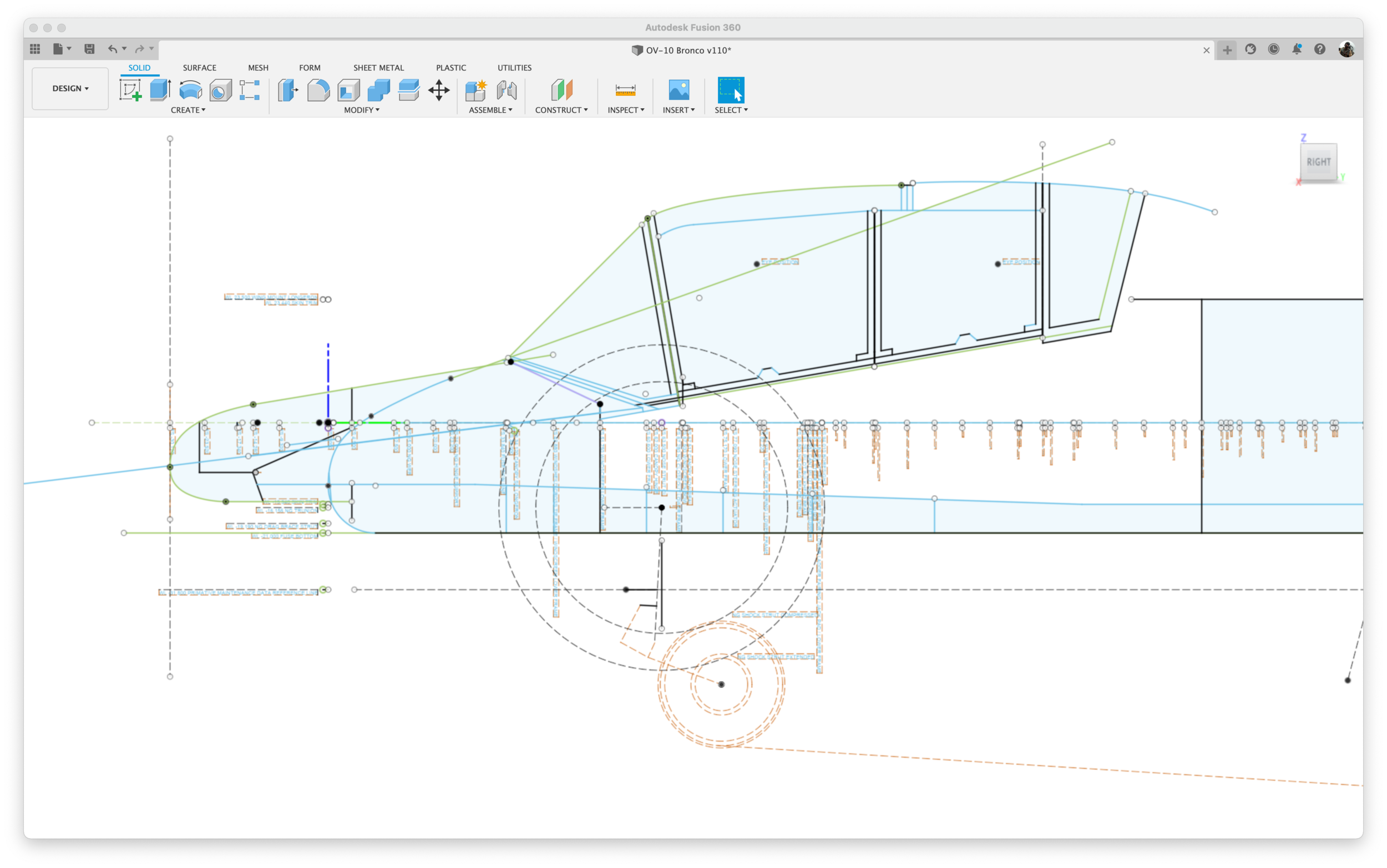Show the data panel grid icon
The image size is (1387, 868).
35,49
